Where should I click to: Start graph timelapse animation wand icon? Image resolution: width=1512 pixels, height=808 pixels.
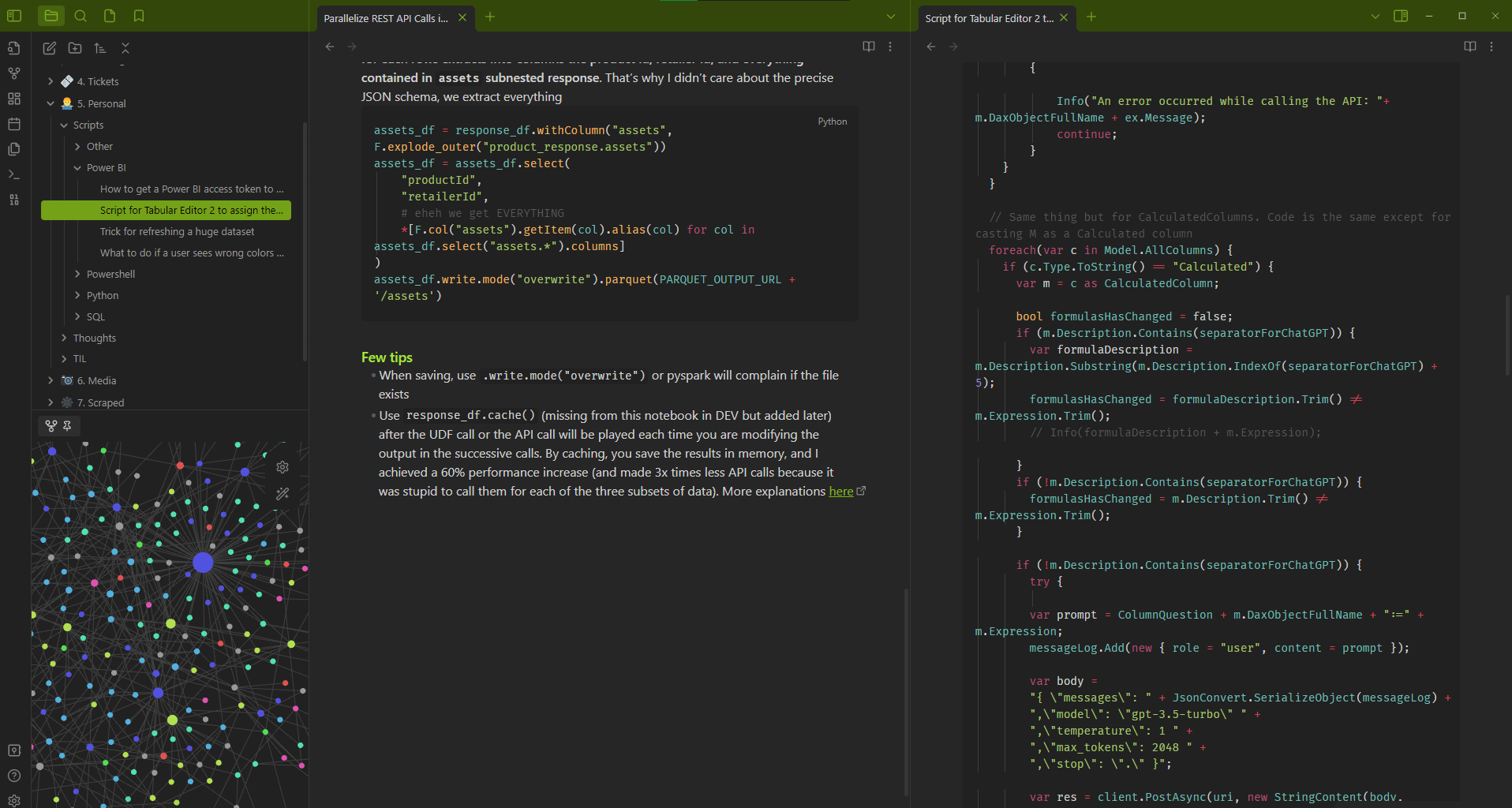point(283,494)
